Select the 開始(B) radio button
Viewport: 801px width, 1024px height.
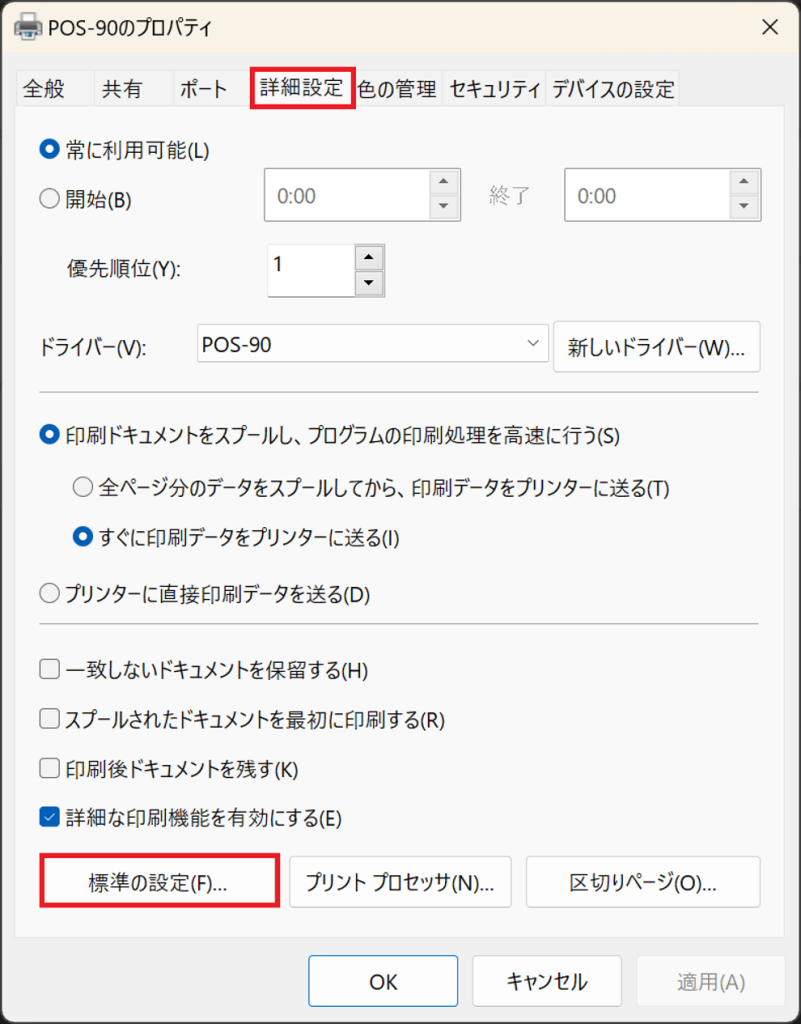(50, 198)
